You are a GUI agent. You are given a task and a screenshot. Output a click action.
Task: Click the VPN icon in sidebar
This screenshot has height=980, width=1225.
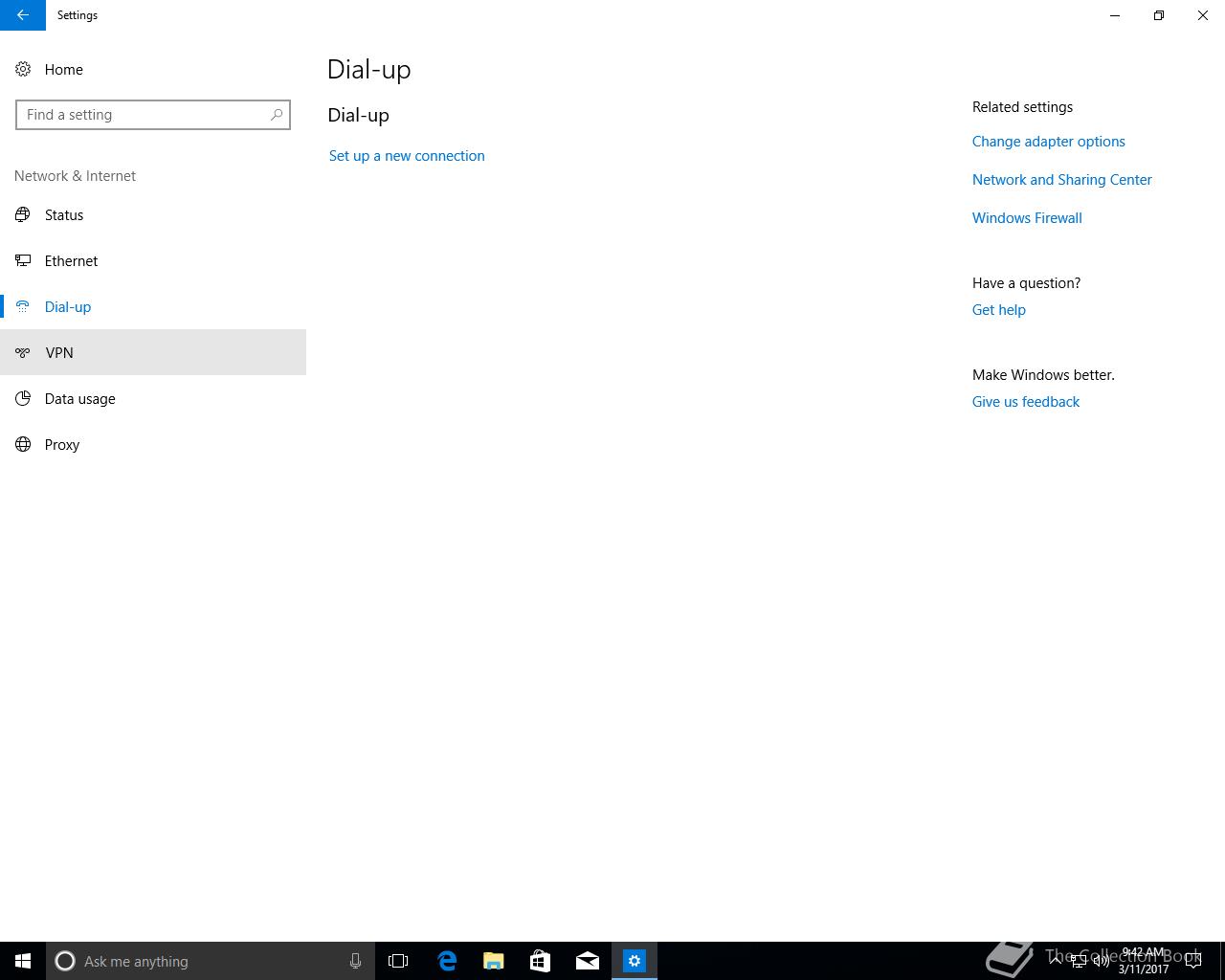(23, 352)
